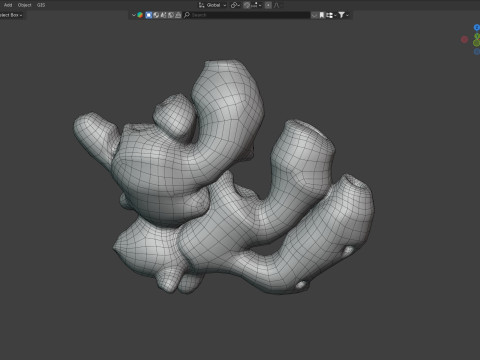Open the Add menu
The width and height of the screenshot is (480, 360).
pos(8,5)
